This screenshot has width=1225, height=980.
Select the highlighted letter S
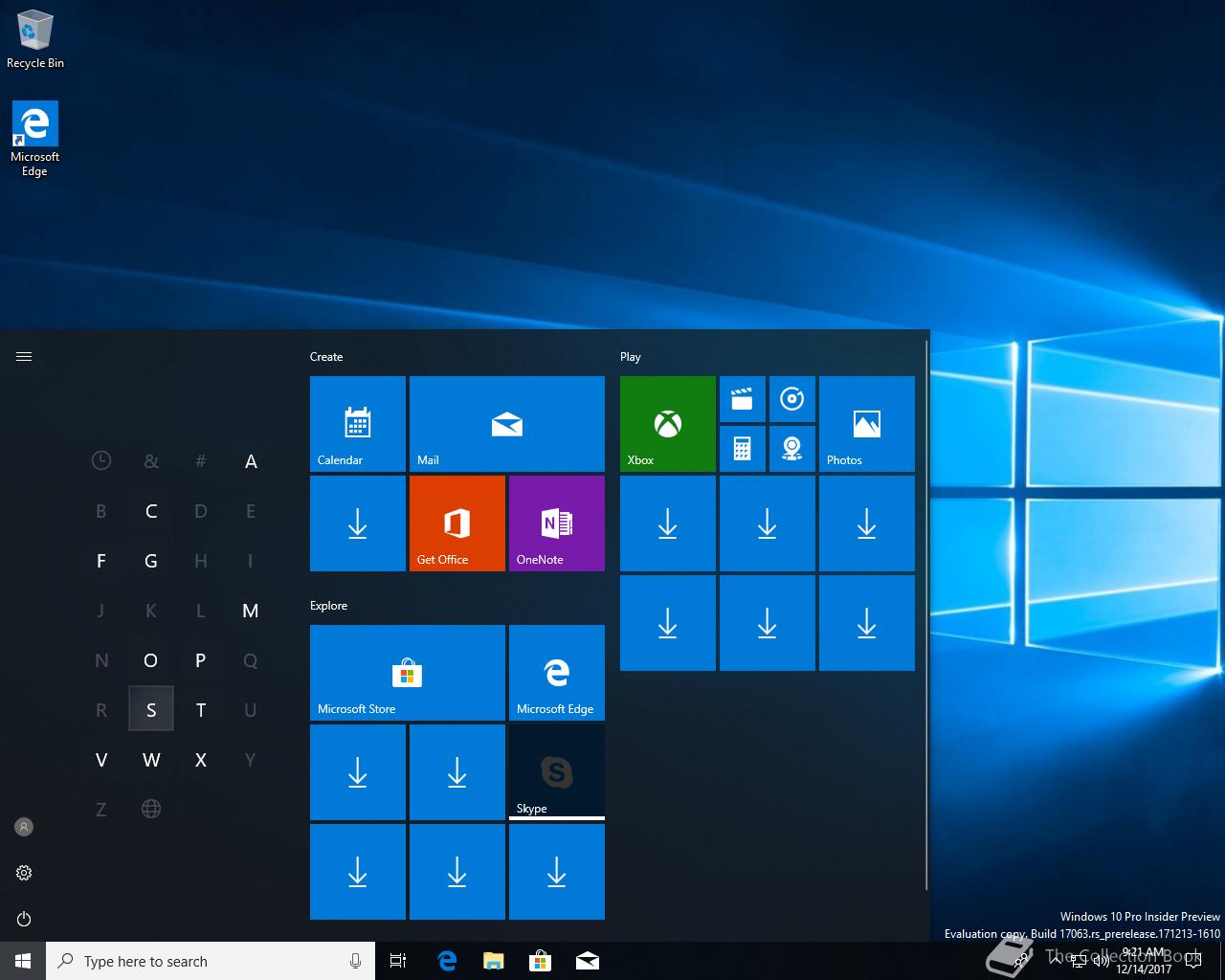[151, 709]
